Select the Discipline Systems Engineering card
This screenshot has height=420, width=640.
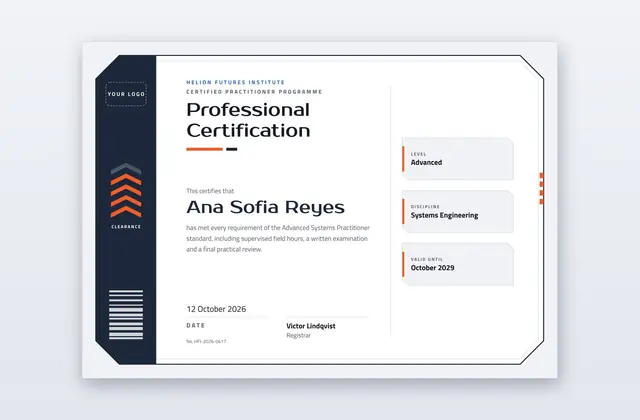(x=458, y=211)
